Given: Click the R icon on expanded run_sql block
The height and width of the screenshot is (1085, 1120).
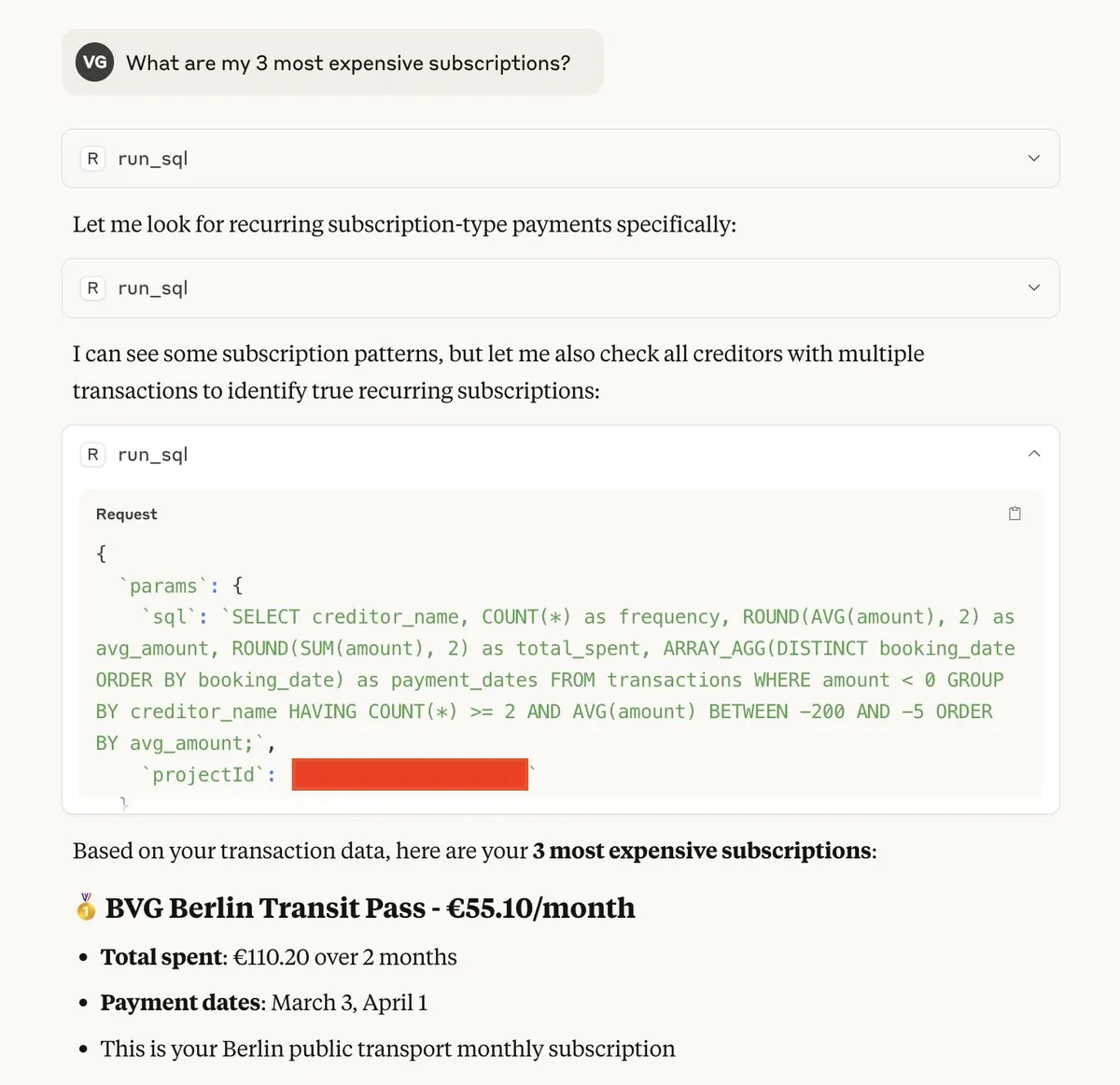Looking at the screenshot, I should (x=92, y=455).
